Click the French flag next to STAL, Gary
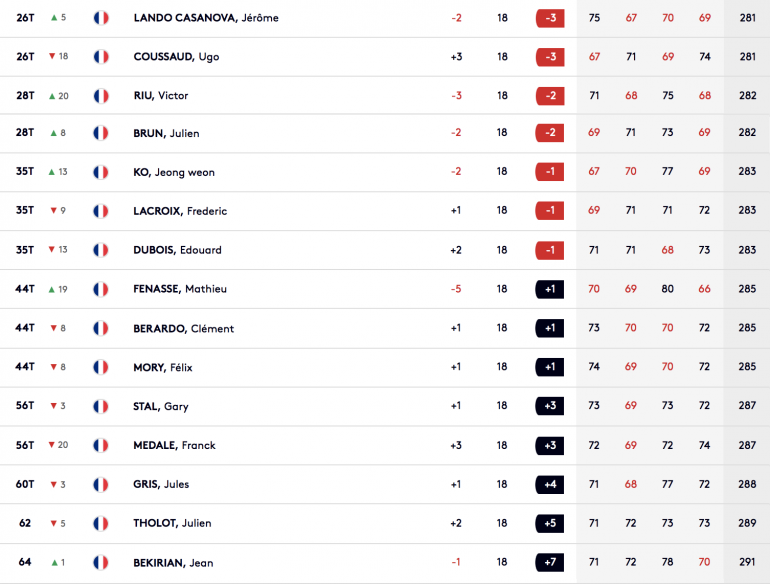Image resolution: width=770 pixels, height=584 pixels. (x=101, y=406)
